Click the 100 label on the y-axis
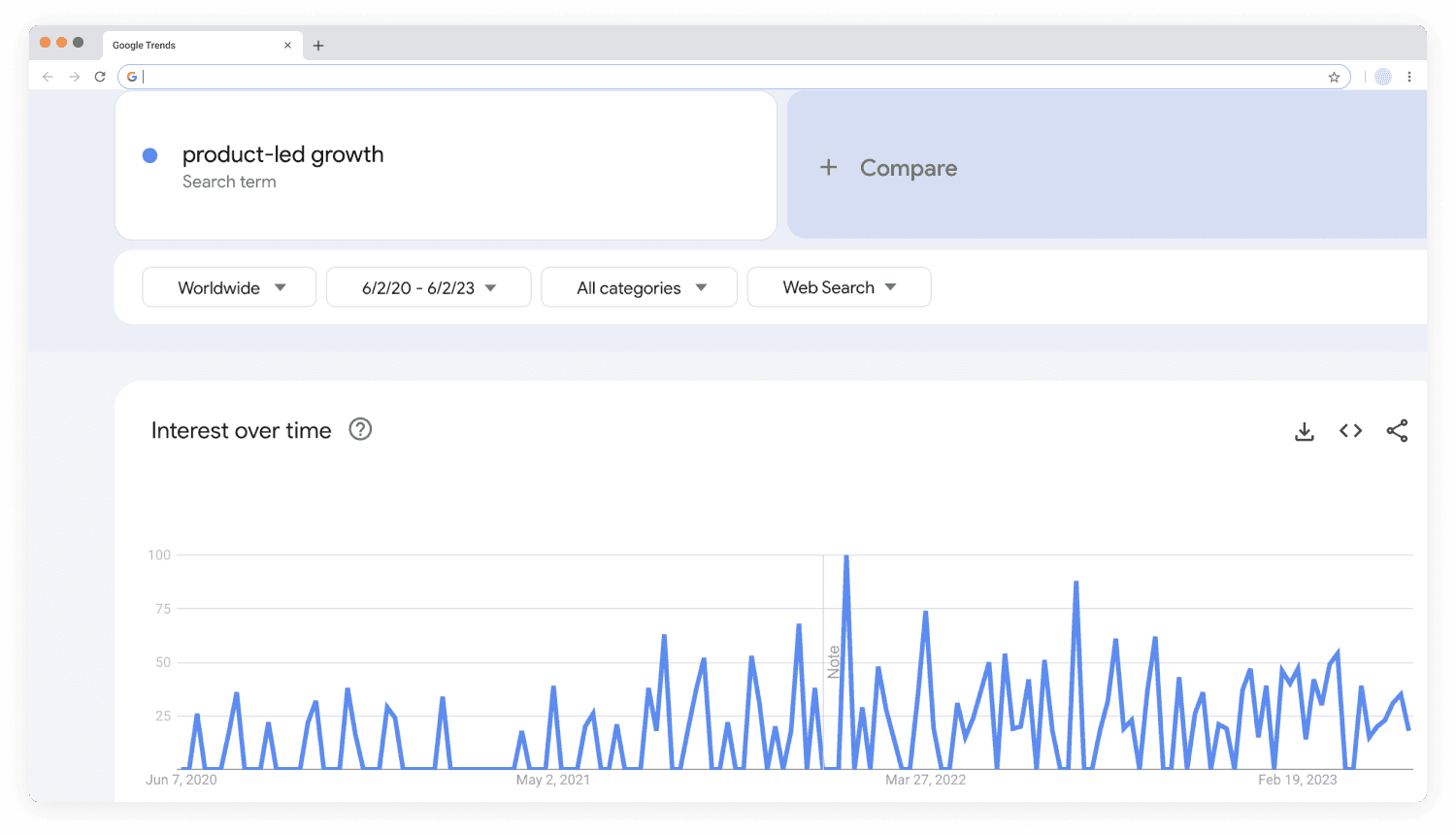This screenshot has height=835, width=1456. (159, 555)
